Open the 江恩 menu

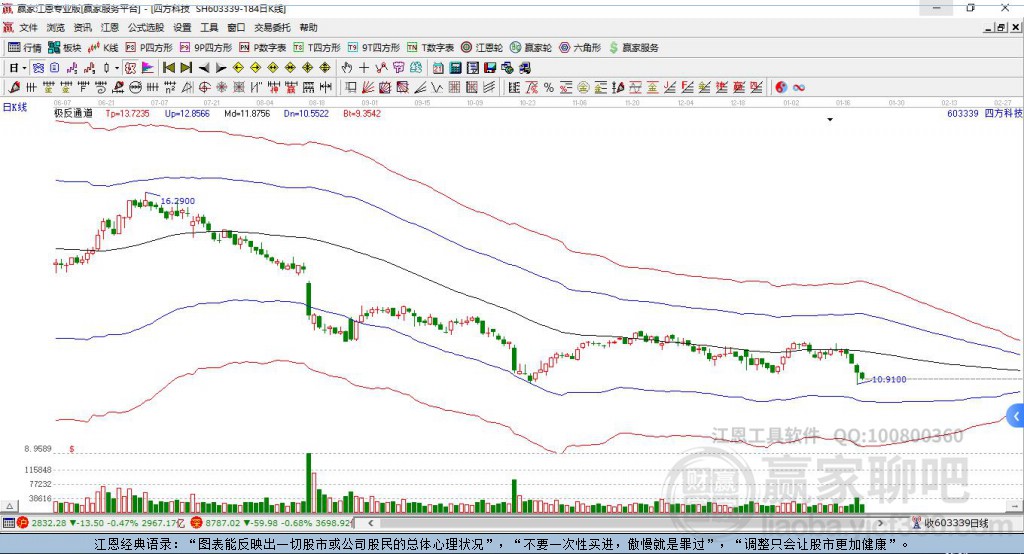[x=110, y=27]
